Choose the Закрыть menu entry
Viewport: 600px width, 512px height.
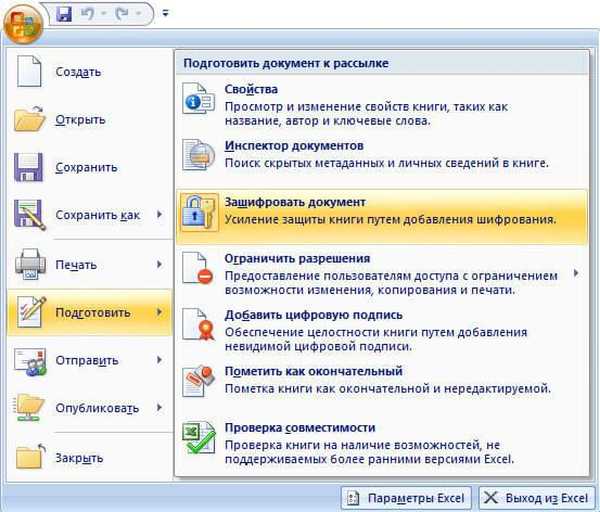point(90,457)
